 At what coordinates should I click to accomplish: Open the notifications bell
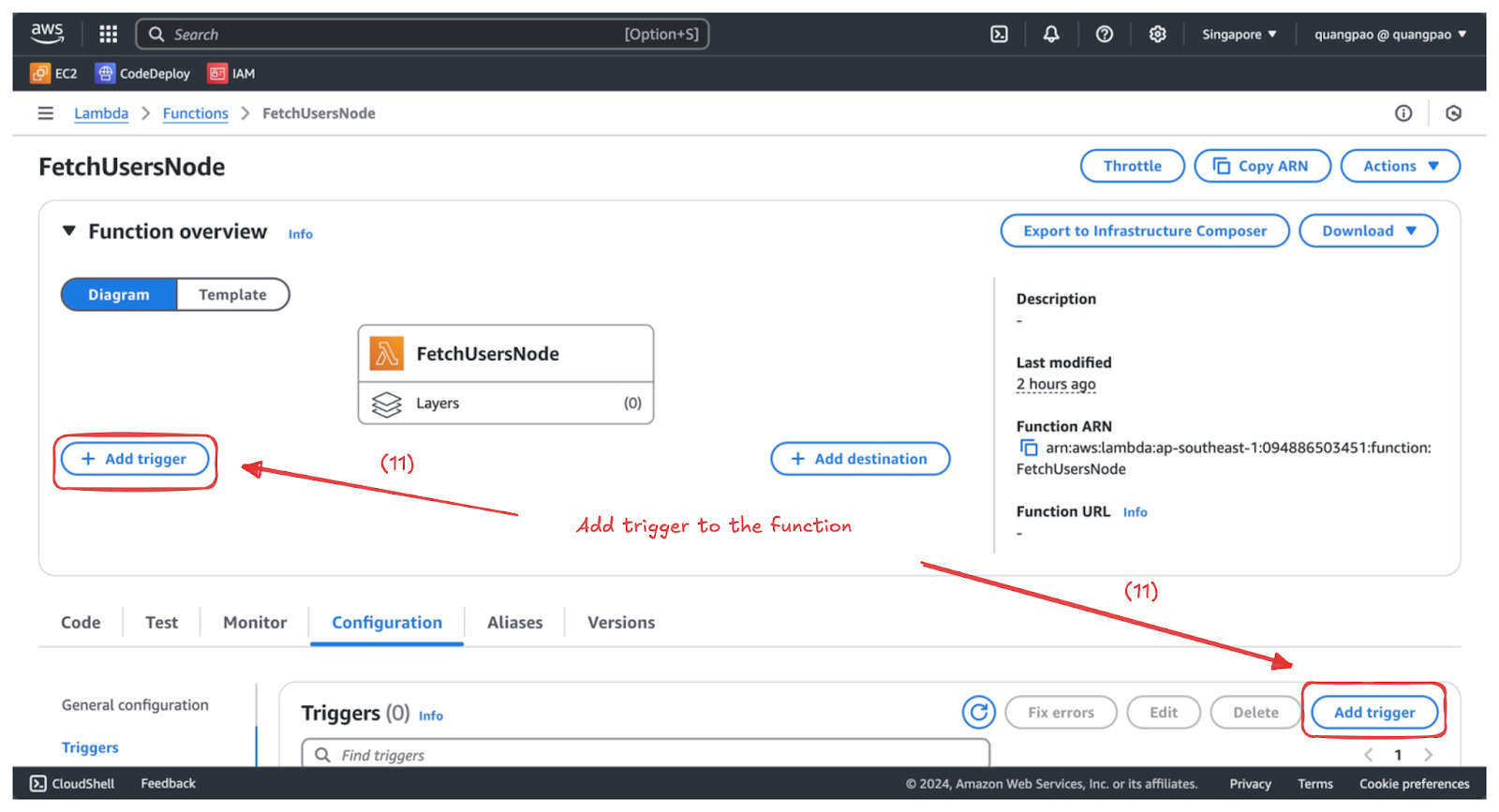click(x=1051, y=35)
